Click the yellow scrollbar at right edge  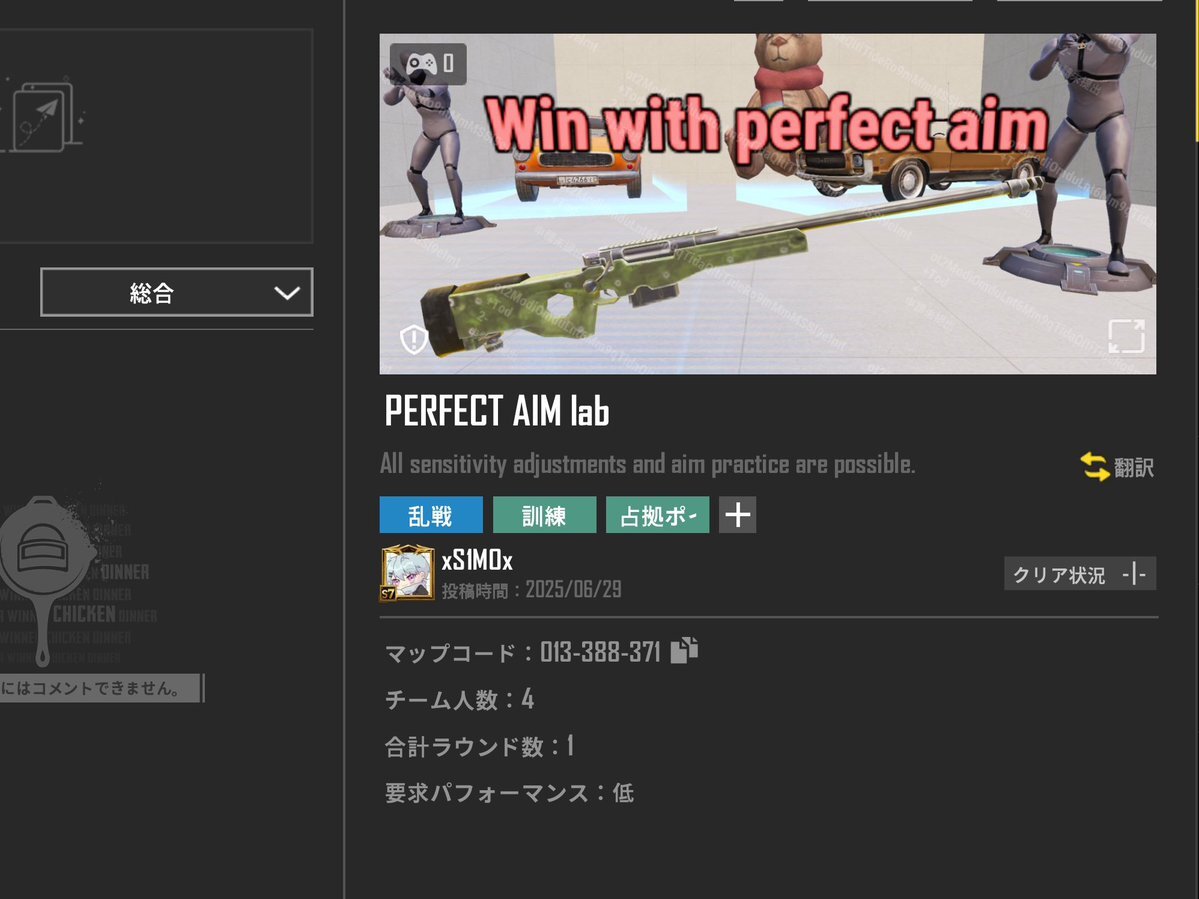pos(1197,70)
